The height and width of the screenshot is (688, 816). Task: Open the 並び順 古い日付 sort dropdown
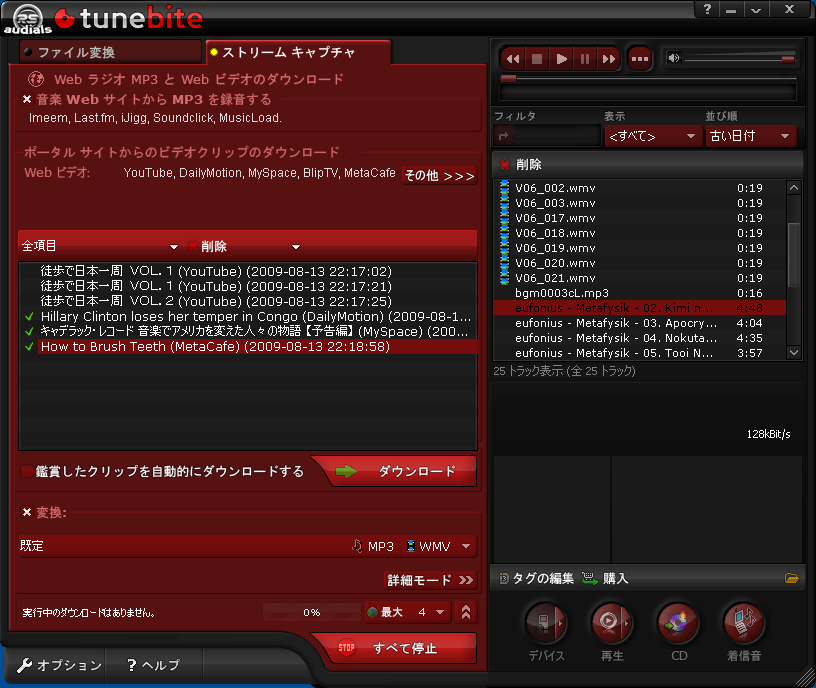751,136
